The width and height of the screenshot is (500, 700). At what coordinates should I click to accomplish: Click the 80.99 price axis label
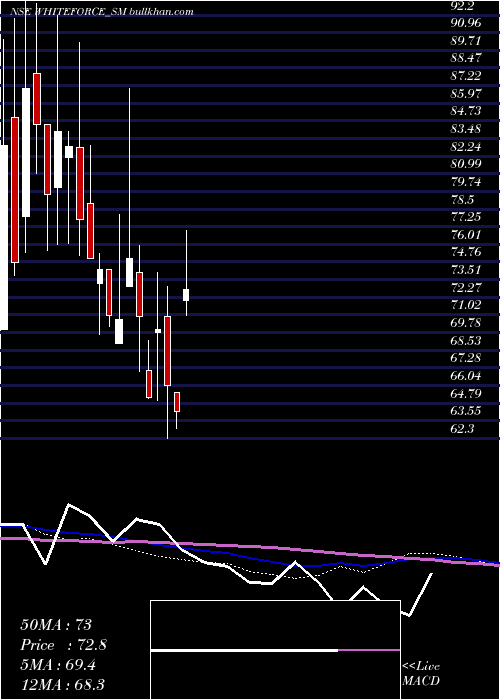pos(466,164)
